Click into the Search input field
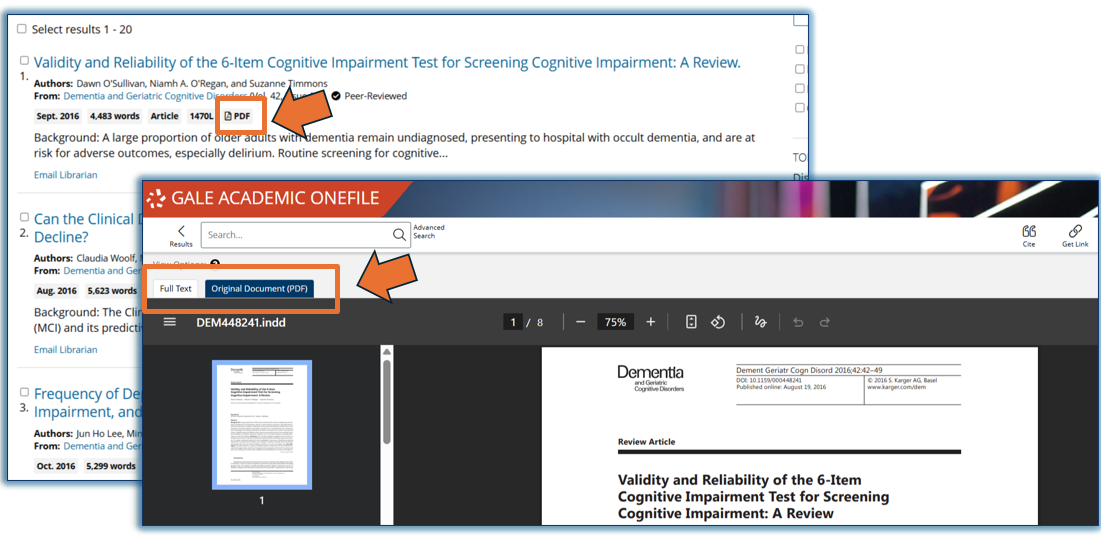1101x549 pixels. pyautogui.click(x=295, y=235)
